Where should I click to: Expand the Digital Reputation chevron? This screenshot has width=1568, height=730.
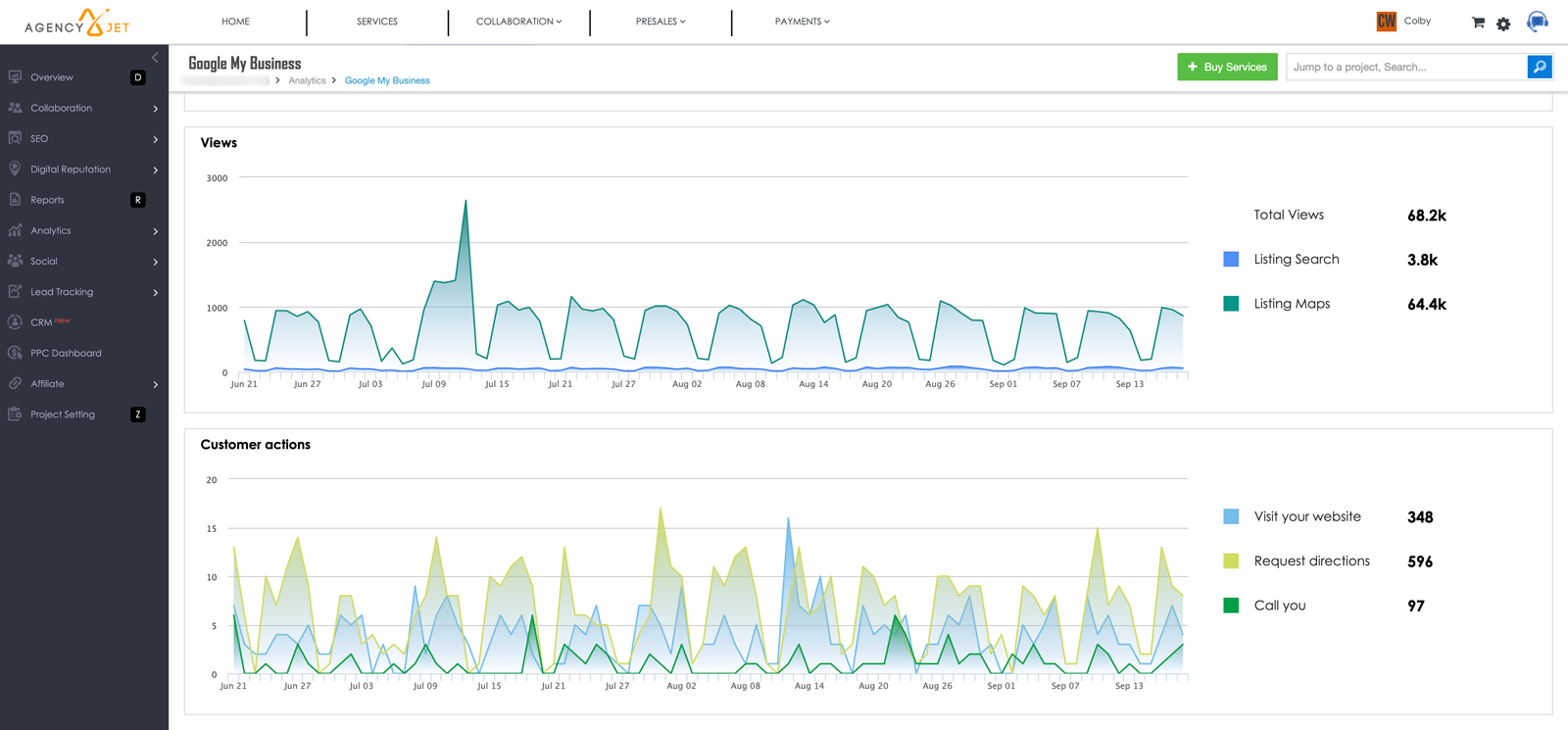(x=156, y=170)
